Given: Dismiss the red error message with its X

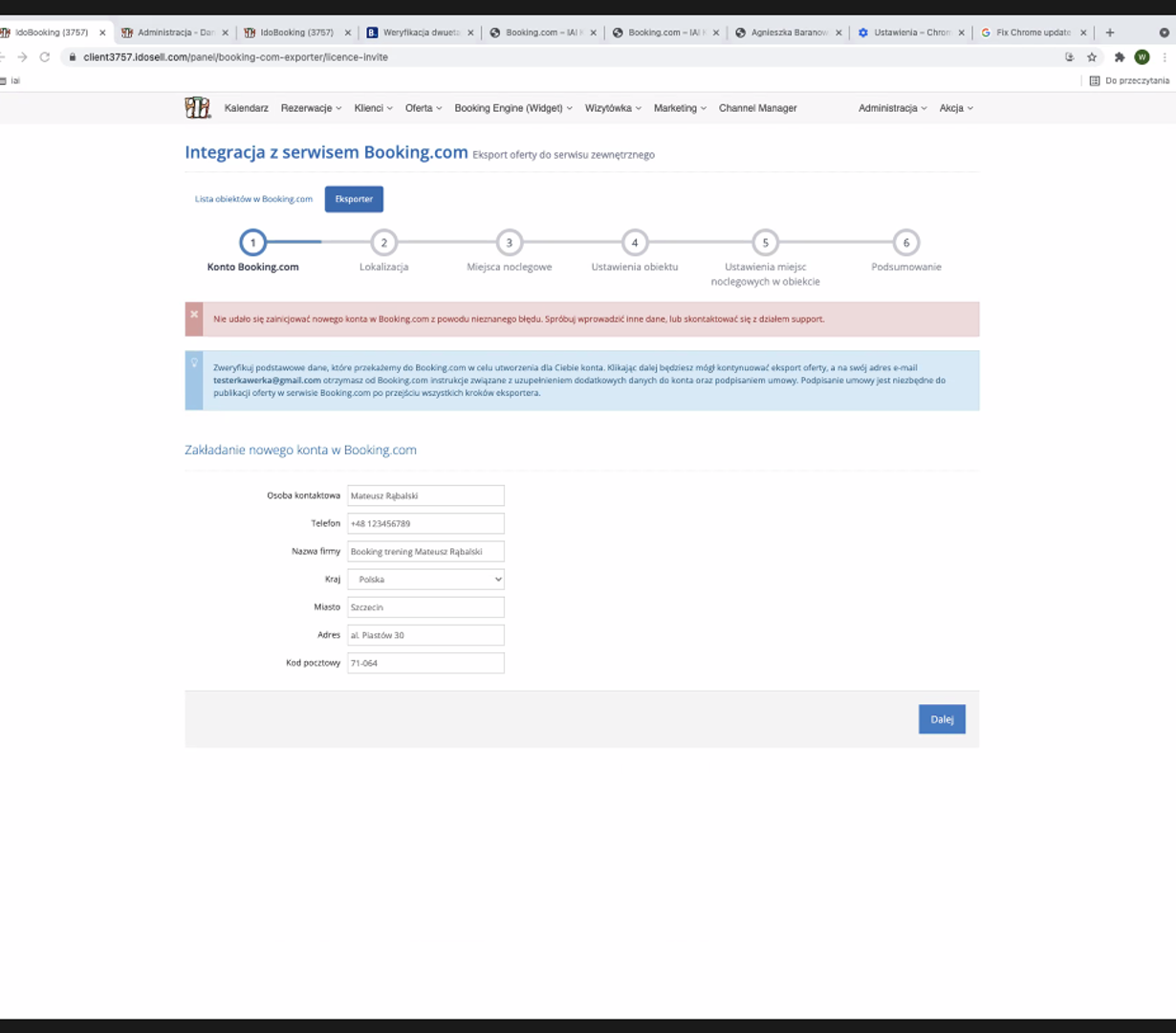Looking at the screenshot, I should click(x=194, y=315).
